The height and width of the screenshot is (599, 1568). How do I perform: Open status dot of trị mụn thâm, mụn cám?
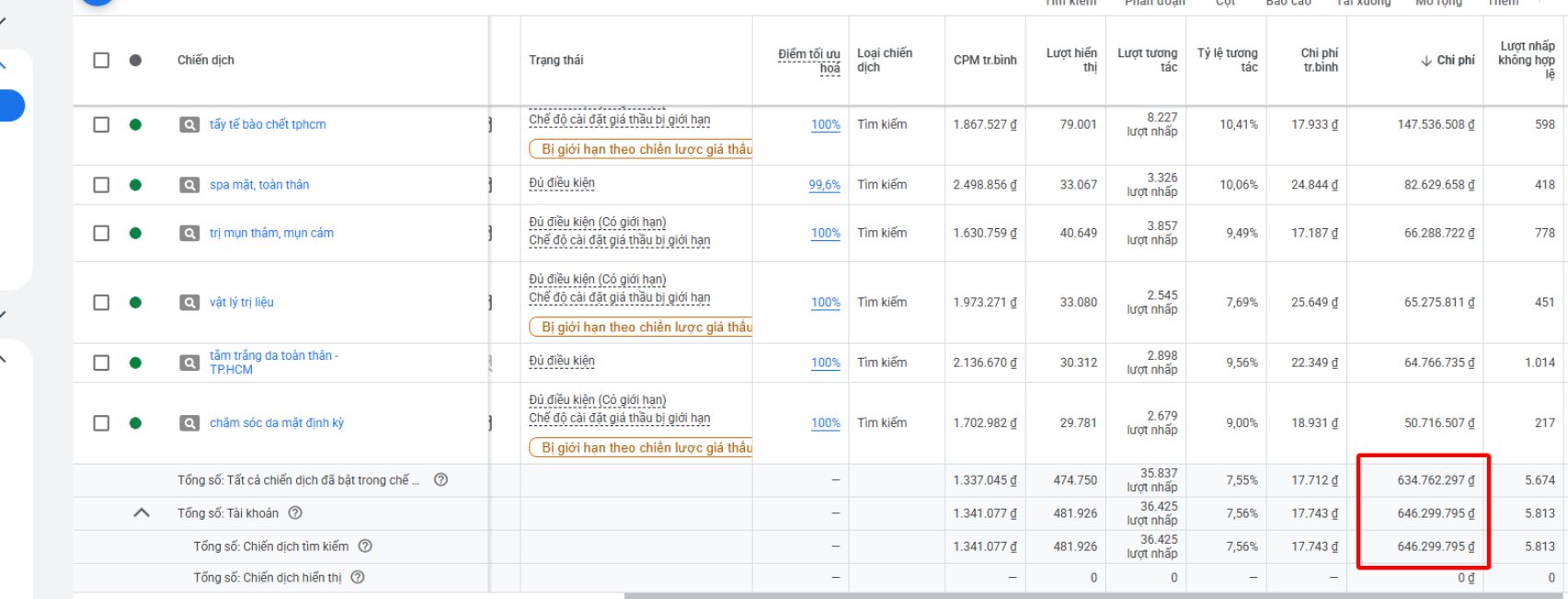coord(135,233)
